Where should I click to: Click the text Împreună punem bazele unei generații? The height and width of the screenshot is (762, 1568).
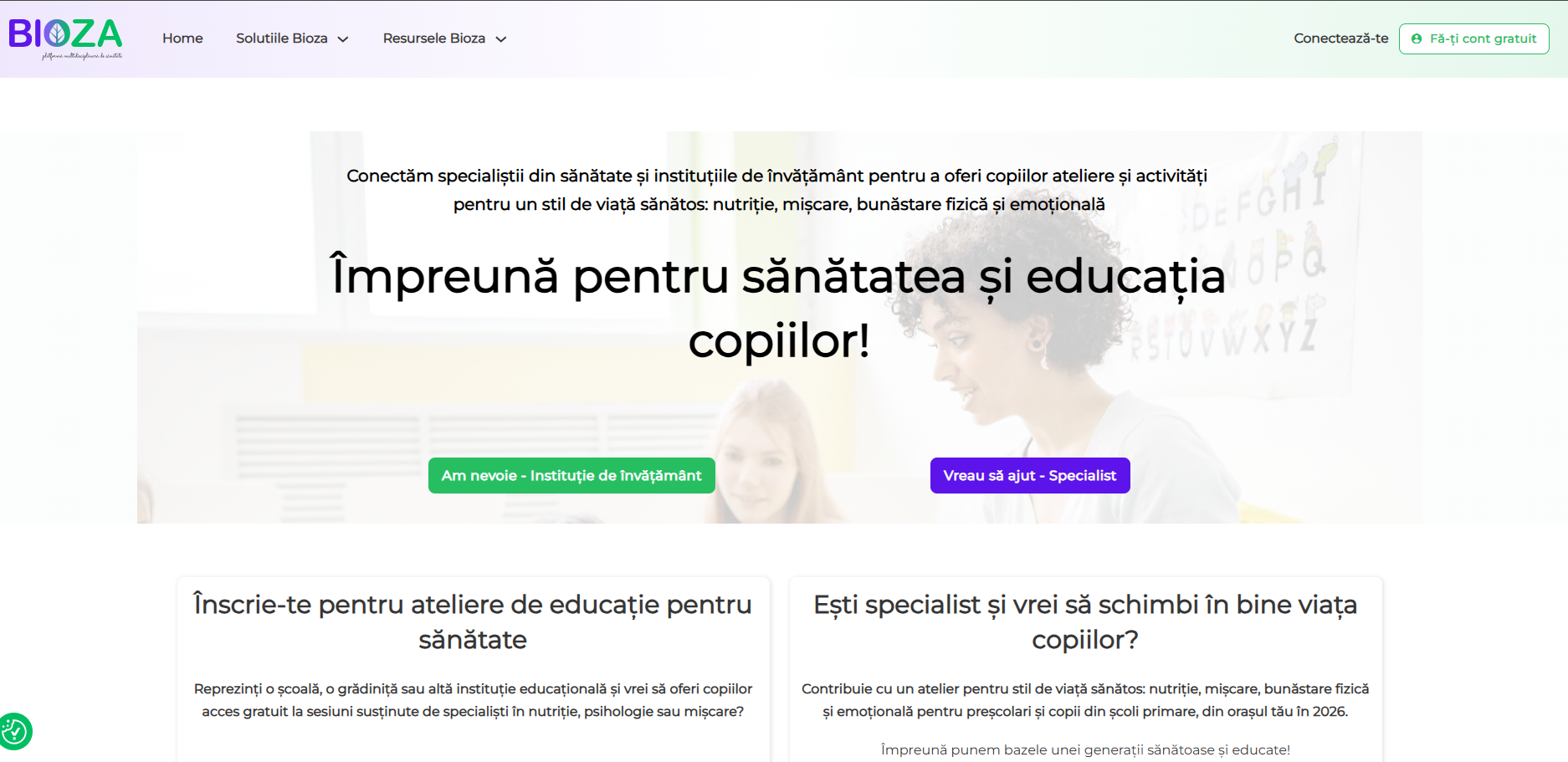pos(1085,749)
